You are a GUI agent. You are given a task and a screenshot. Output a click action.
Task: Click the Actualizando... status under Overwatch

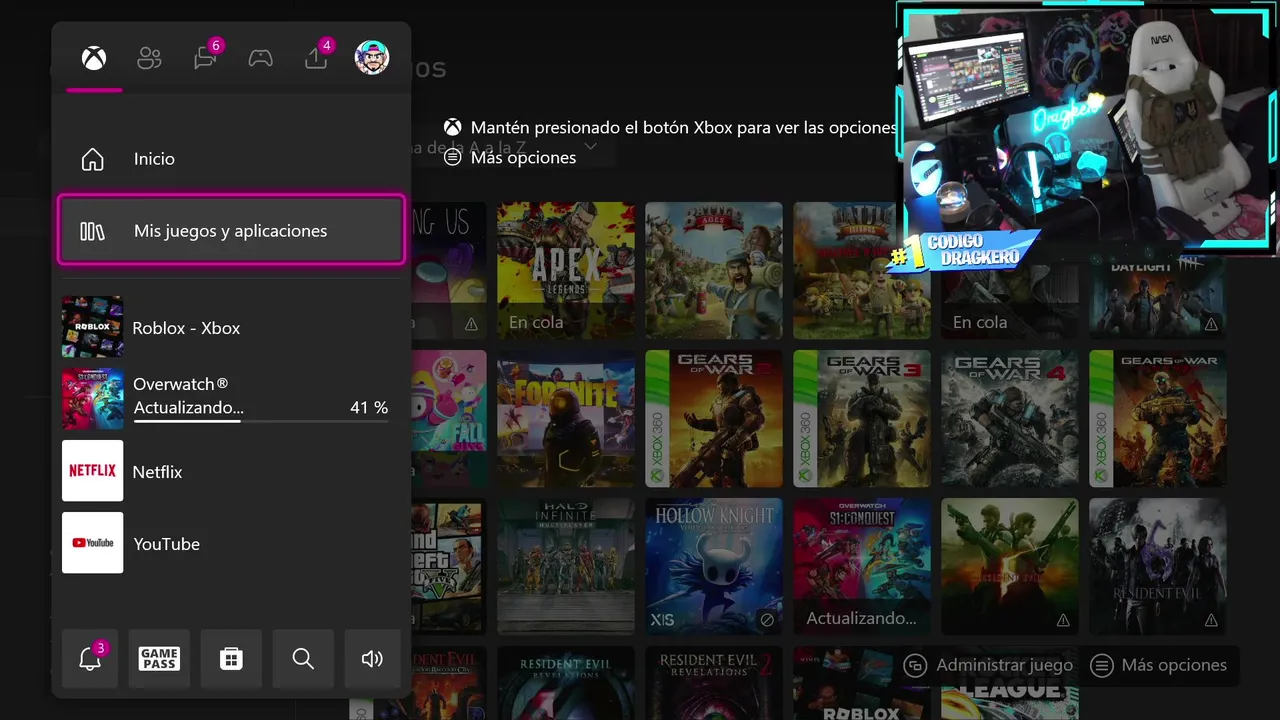point(189,408)
